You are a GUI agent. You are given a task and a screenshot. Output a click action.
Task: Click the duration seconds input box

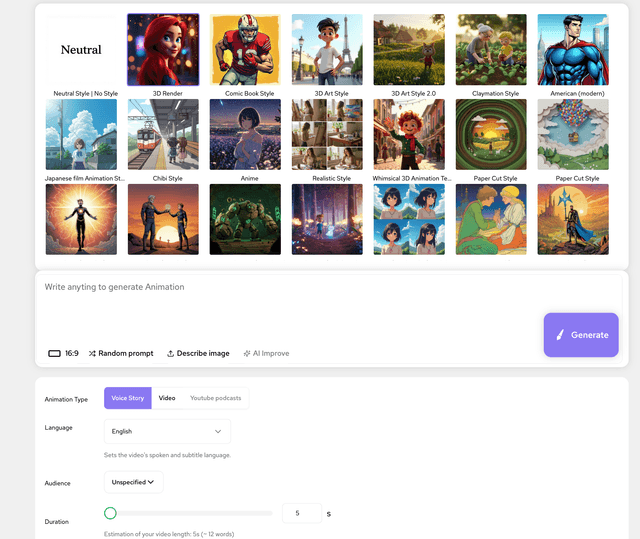tap(302, 513)
